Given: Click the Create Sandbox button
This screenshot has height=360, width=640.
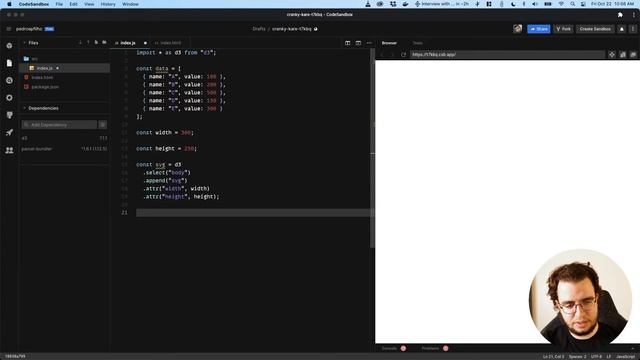Looking at the screenshot, I should [595, 29].
